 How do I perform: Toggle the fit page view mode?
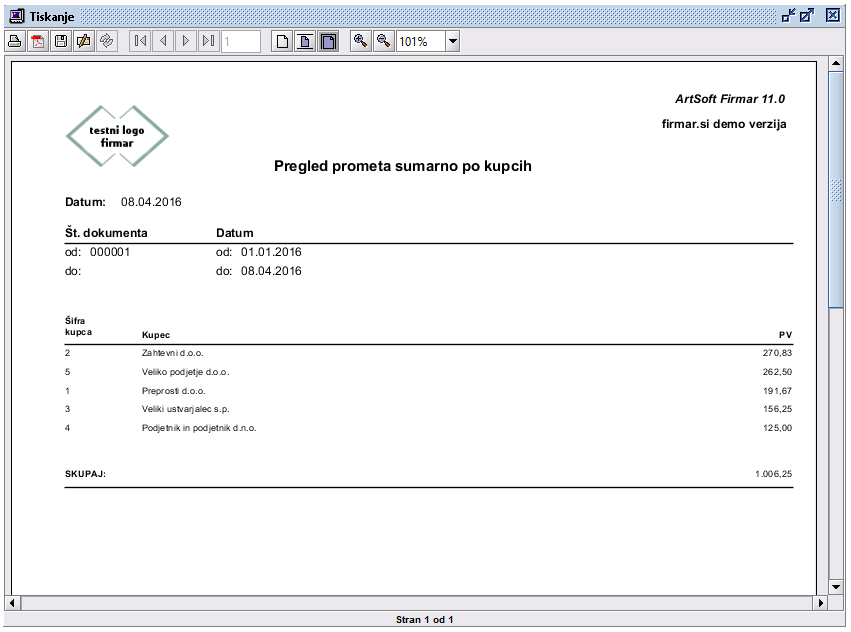305,41
